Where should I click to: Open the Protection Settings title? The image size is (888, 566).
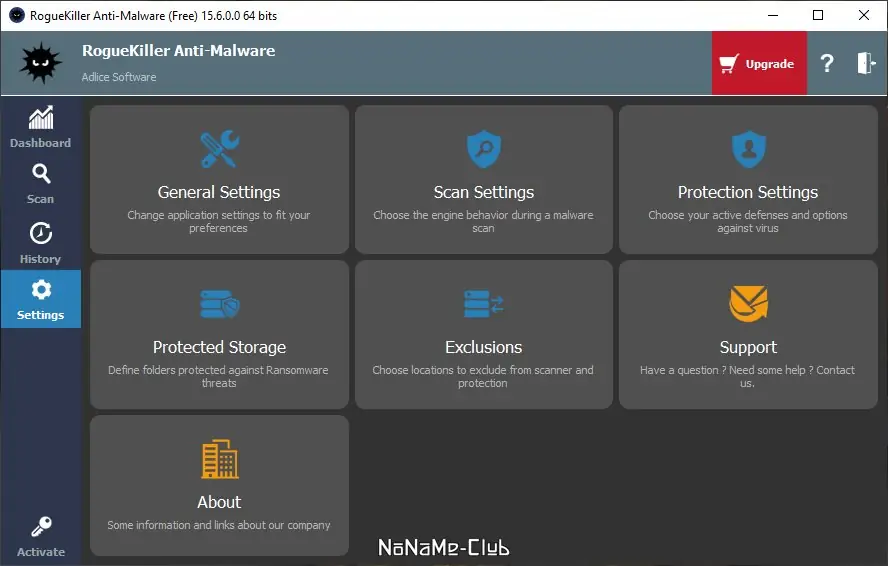pyautogui.click(x=748, y=193)
